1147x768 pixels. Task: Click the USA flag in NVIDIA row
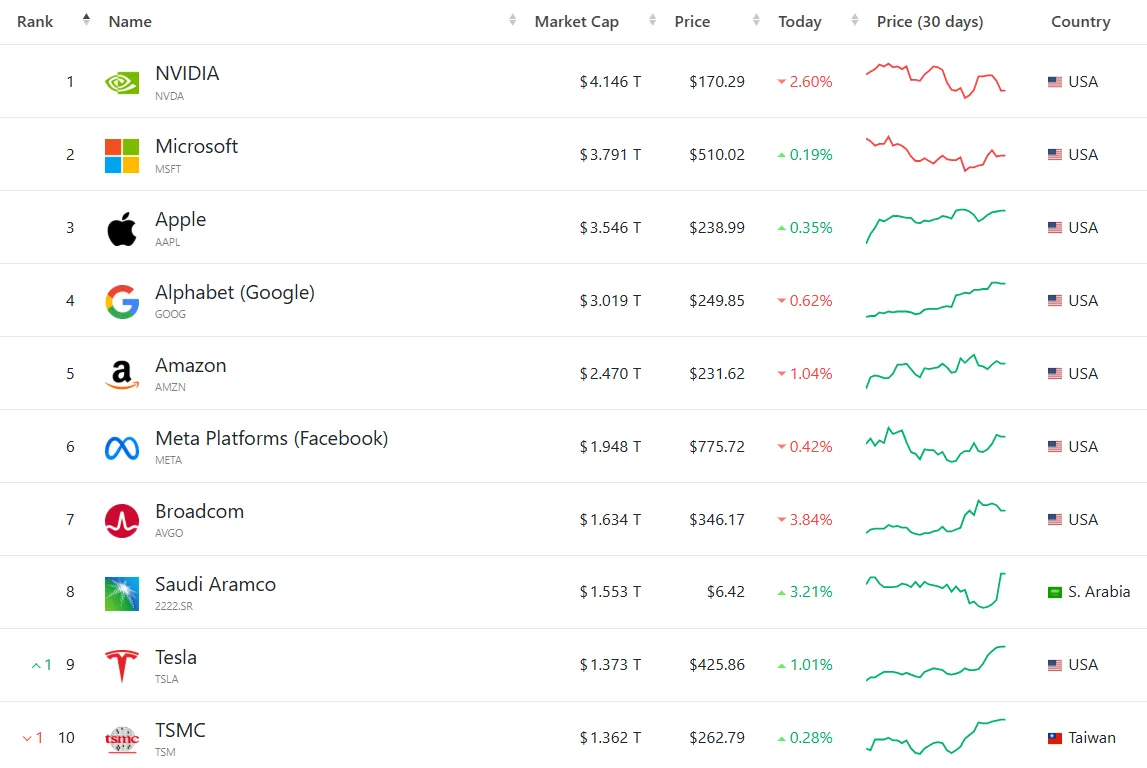tap(1054, 82)
